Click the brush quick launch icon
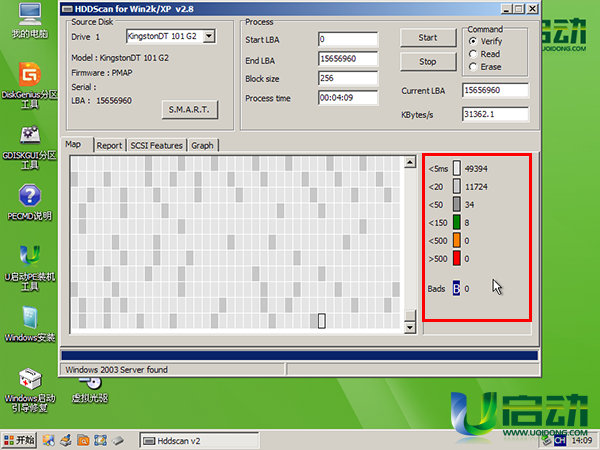The width and height of the screenshot is (600, 450). 66,440
